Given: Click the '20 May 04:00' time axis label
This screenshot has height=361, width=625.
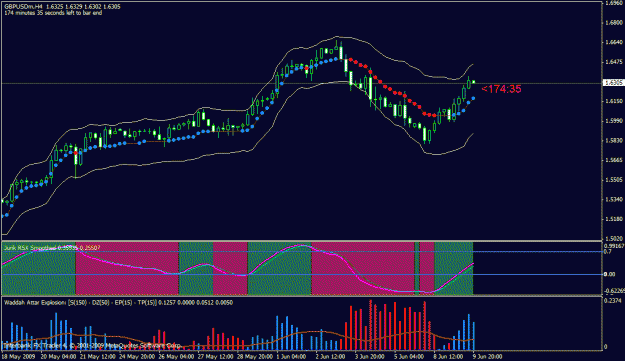Looking at the screenshot, I should 58,356.
